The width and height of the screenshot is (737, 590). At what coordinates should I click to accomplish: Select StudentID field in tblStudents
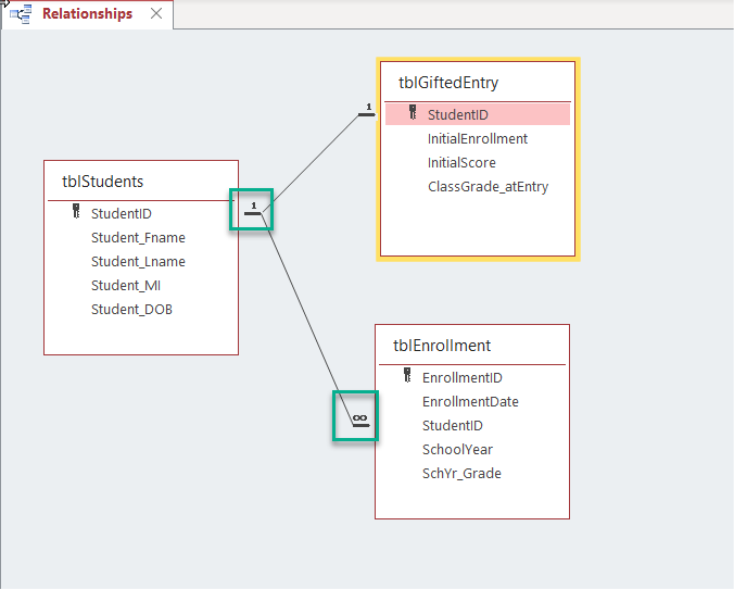[x=121, y=214]
